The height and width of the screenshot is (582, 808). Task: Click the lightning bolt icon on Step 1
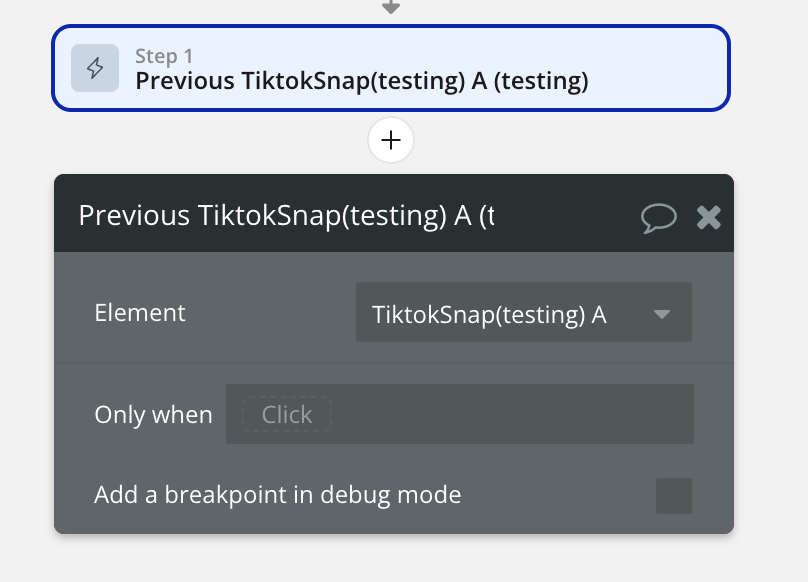95,68
